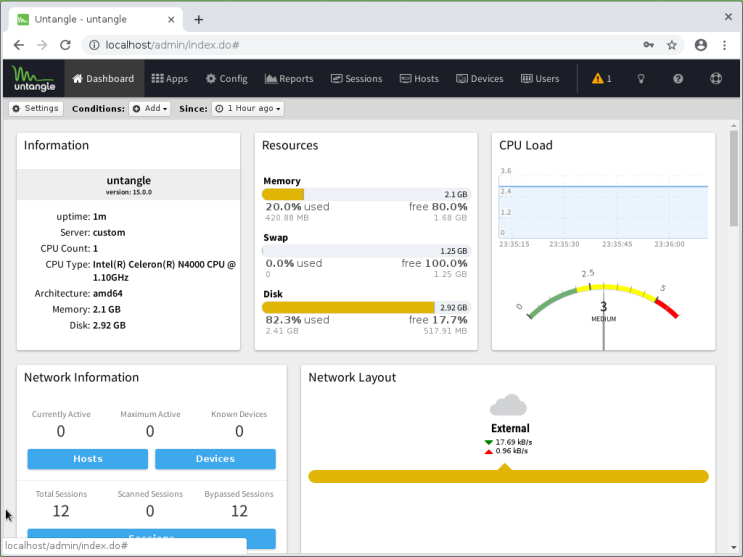Switch to the Reports tab
Viewport: 743px width, 557px height.
pyautogui.click(x=289, y=79)
